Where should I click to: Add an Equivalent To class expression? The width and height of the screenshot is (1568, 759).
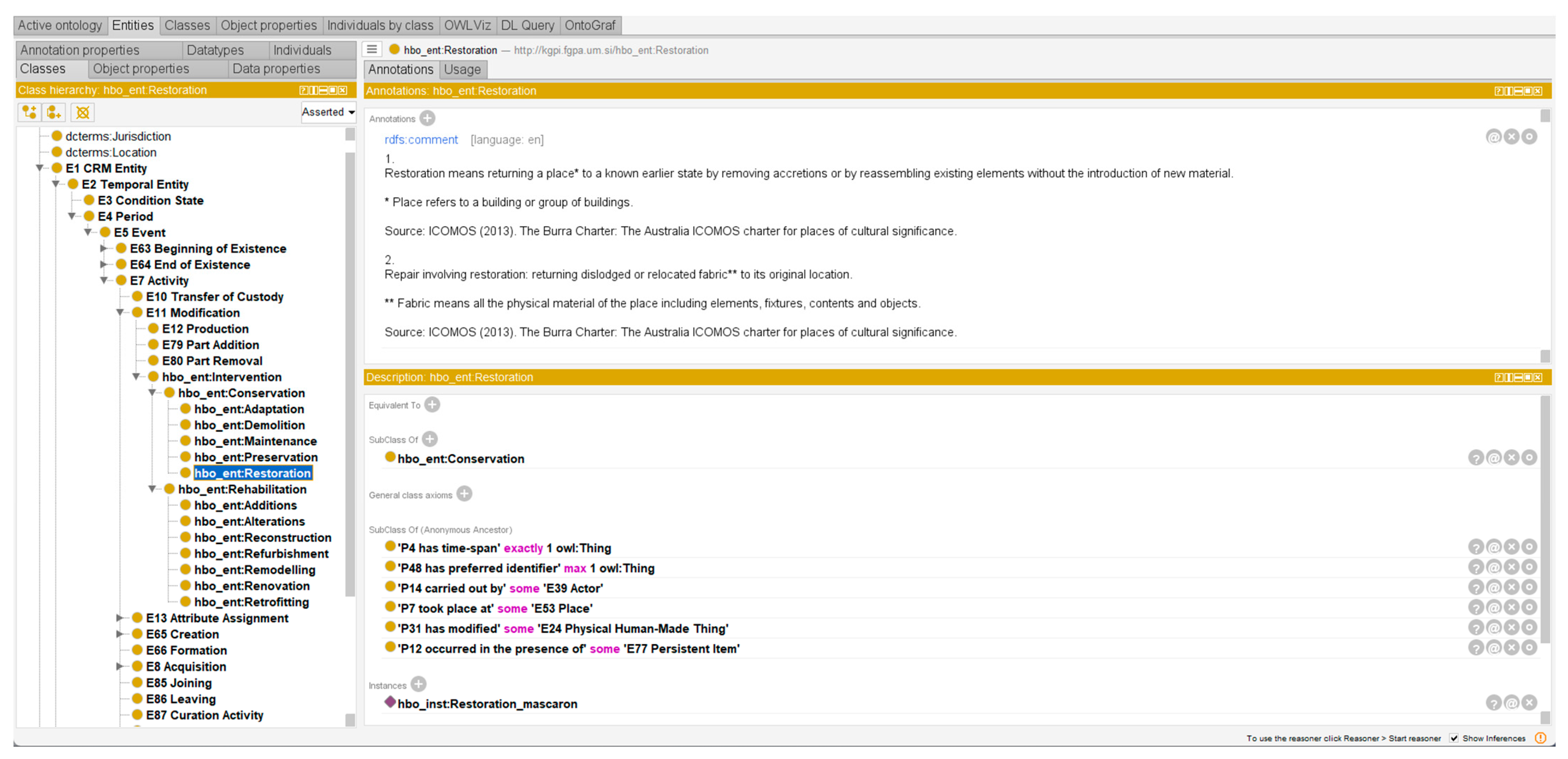pos(432,405)
